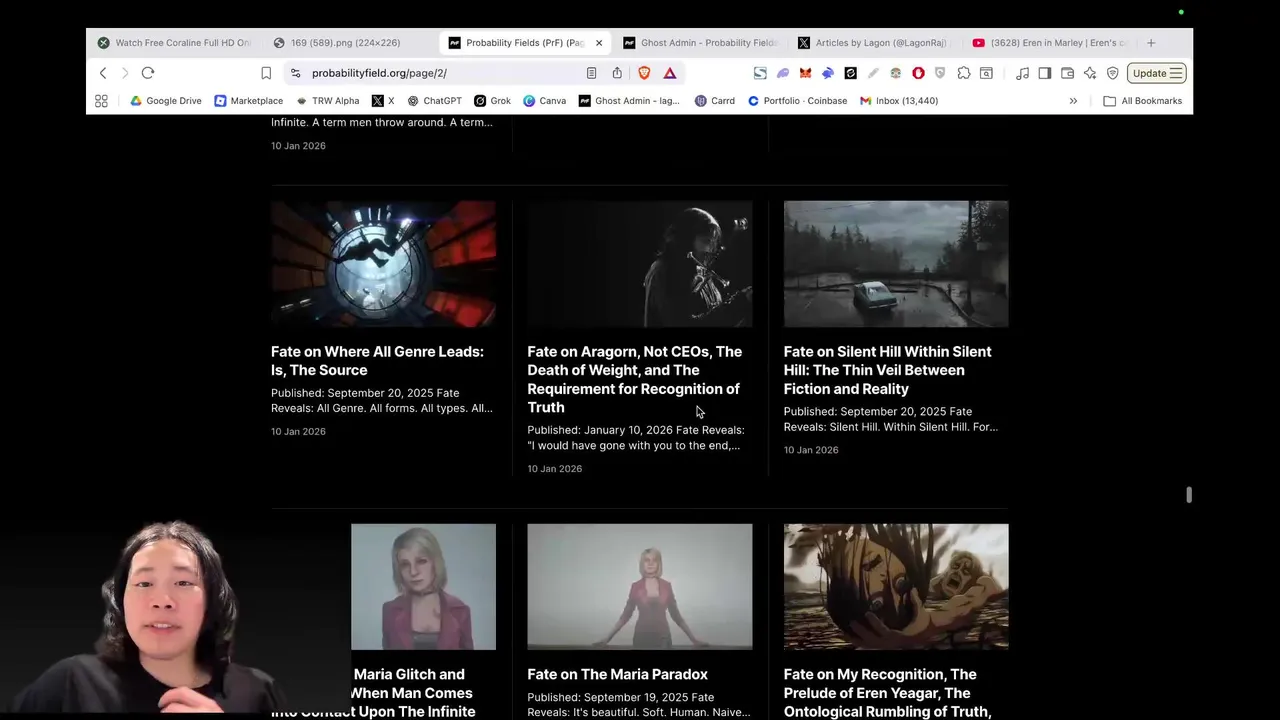Go back with the browser back arrow
Viewport: 1280px width, 720px height.
point(102,73)
